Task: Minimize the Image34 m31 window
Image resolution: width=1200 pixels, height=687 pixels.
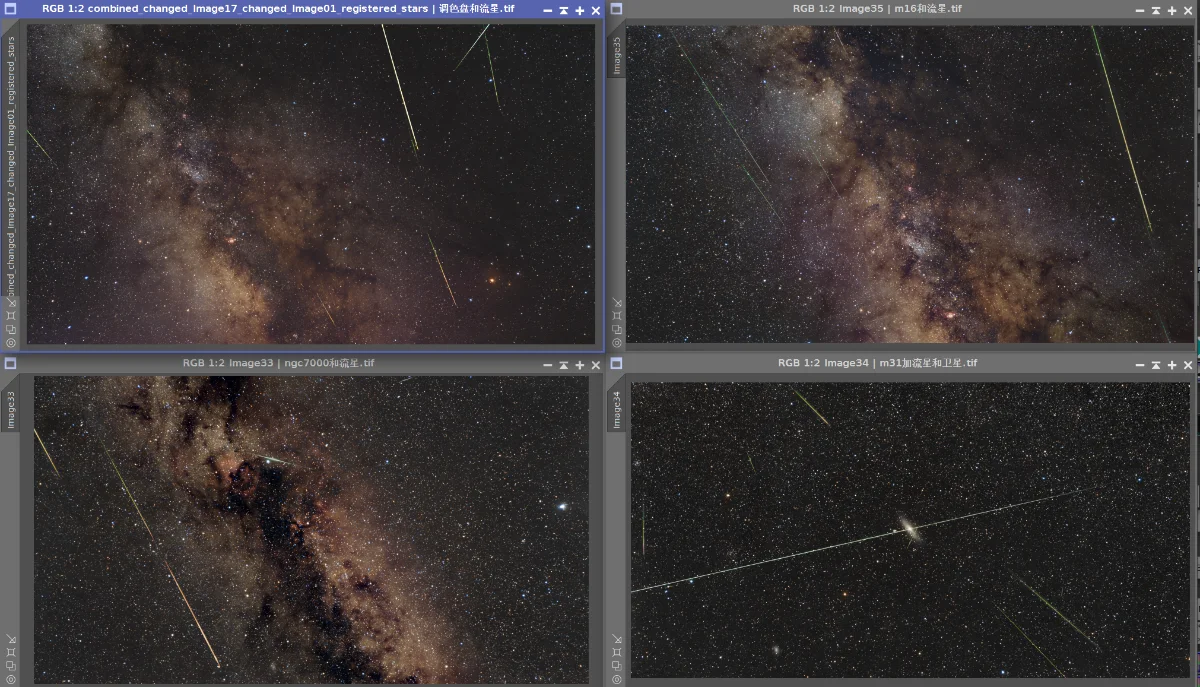Action: coord(1140,365)
